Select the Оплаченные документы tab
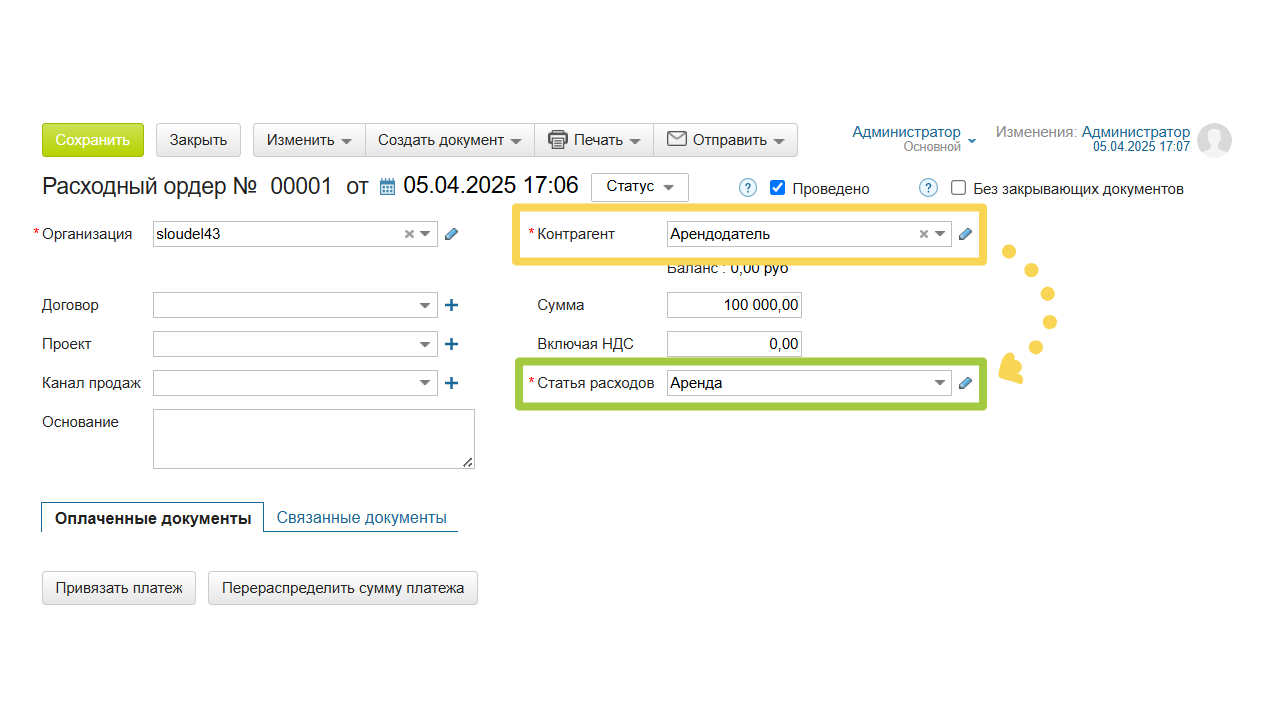Screen dimensions: 1280x720 153,518
